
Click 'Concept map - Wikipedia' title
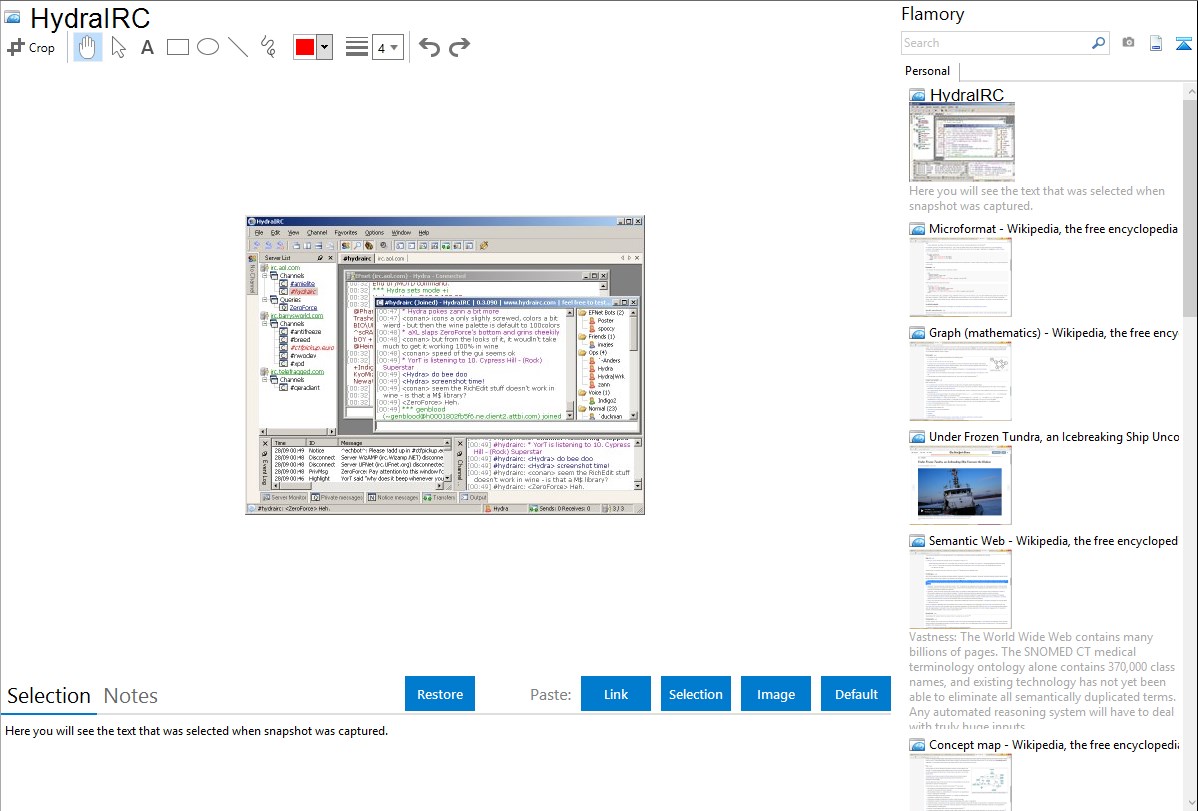coord(1053,745)
